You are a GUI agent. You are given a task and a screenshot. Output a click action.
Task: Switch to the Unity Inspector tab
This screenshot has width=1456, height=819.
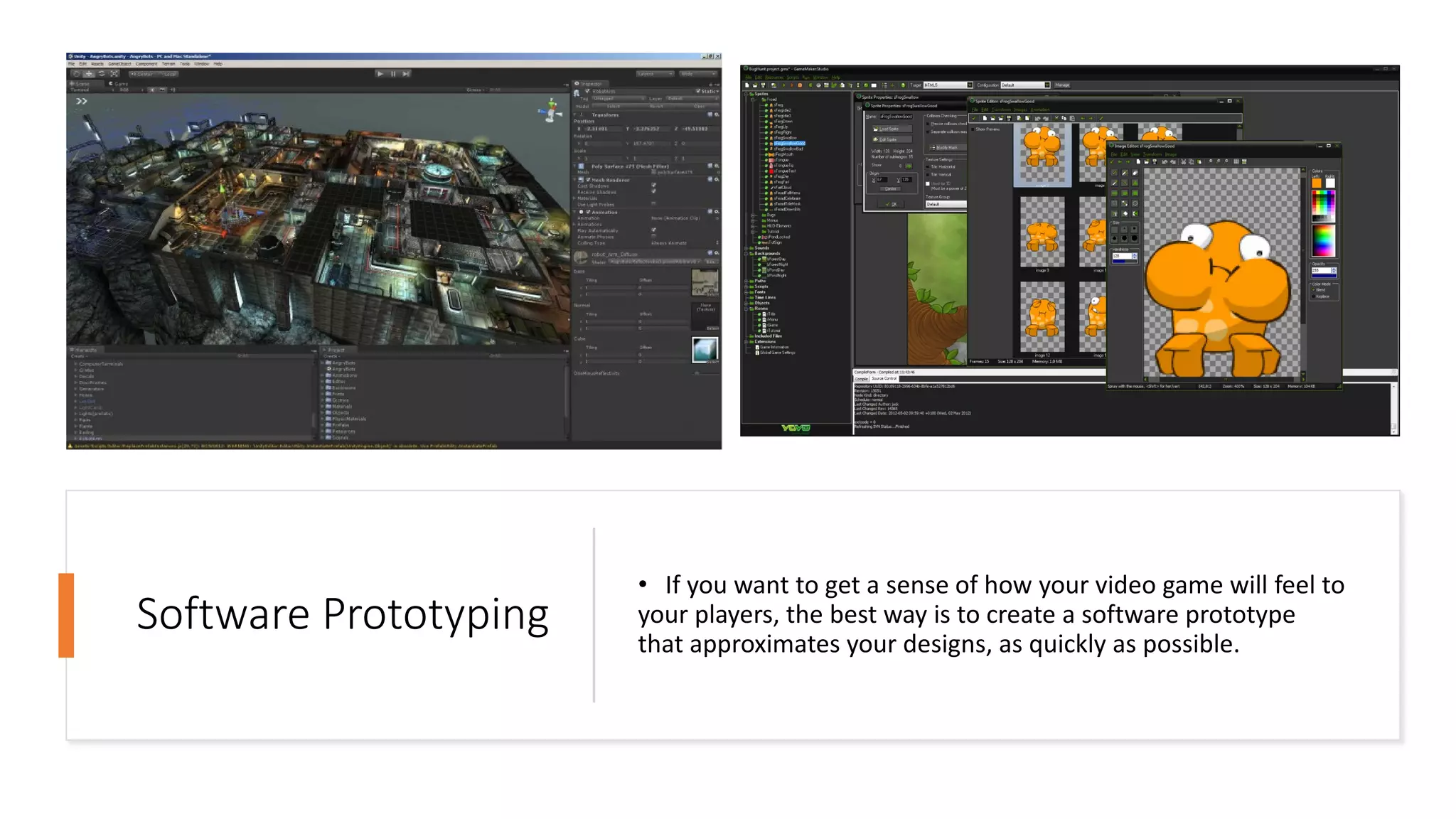pos(589,84)
